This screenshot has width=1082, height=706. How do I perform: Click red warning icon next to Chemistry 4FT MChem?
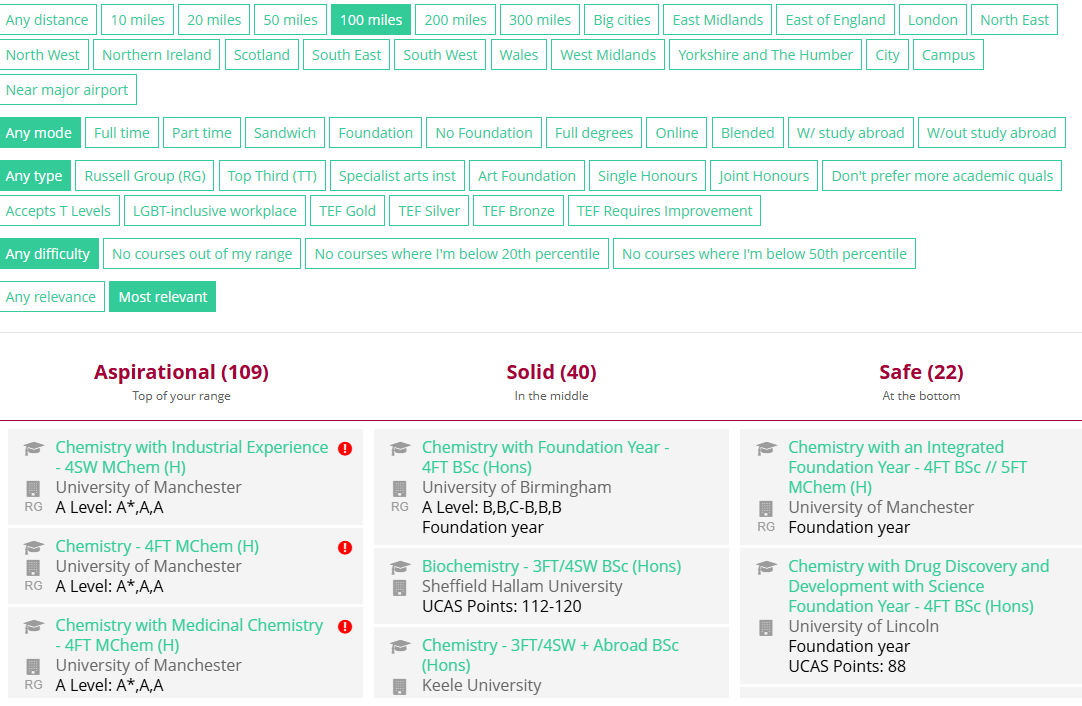pos(345,548)
